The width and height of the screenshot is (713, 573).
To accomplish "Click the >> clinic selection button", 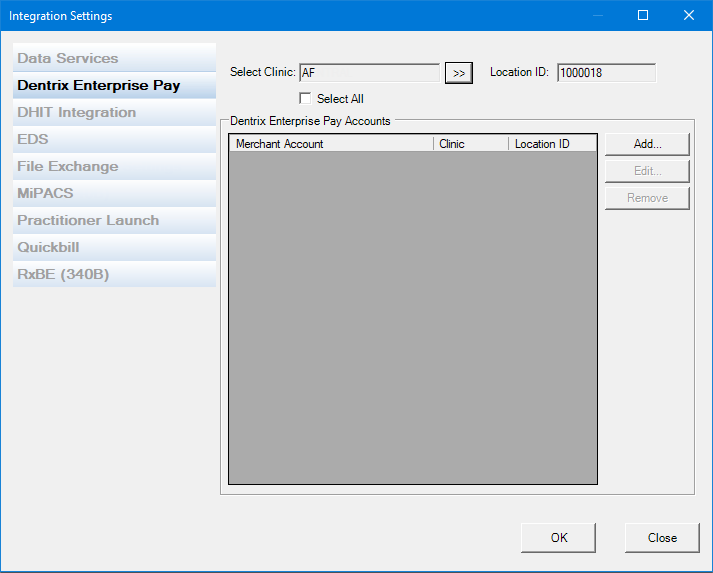I will click(458, 73).
